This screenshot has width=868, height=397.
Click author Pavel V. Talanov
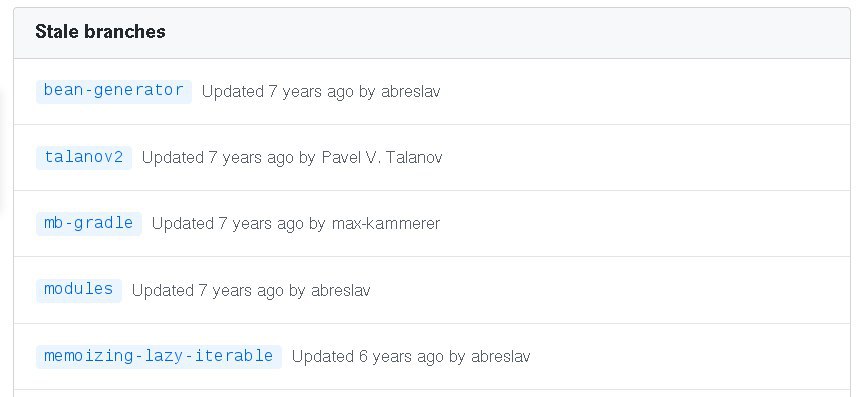tap(382, 158)
